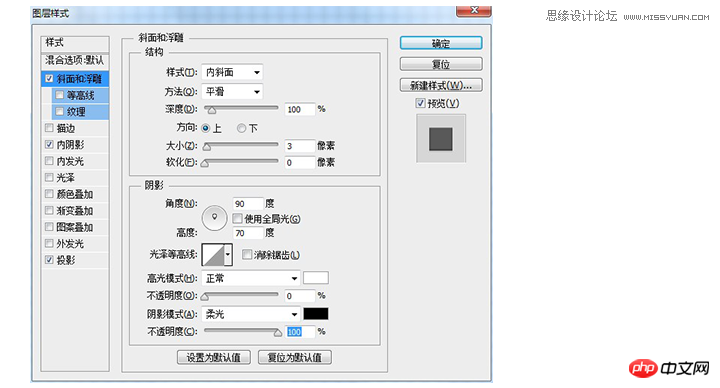Enable the 内发光 checkbox
This screenshot has width=720, height=388.
click(49, 161)
